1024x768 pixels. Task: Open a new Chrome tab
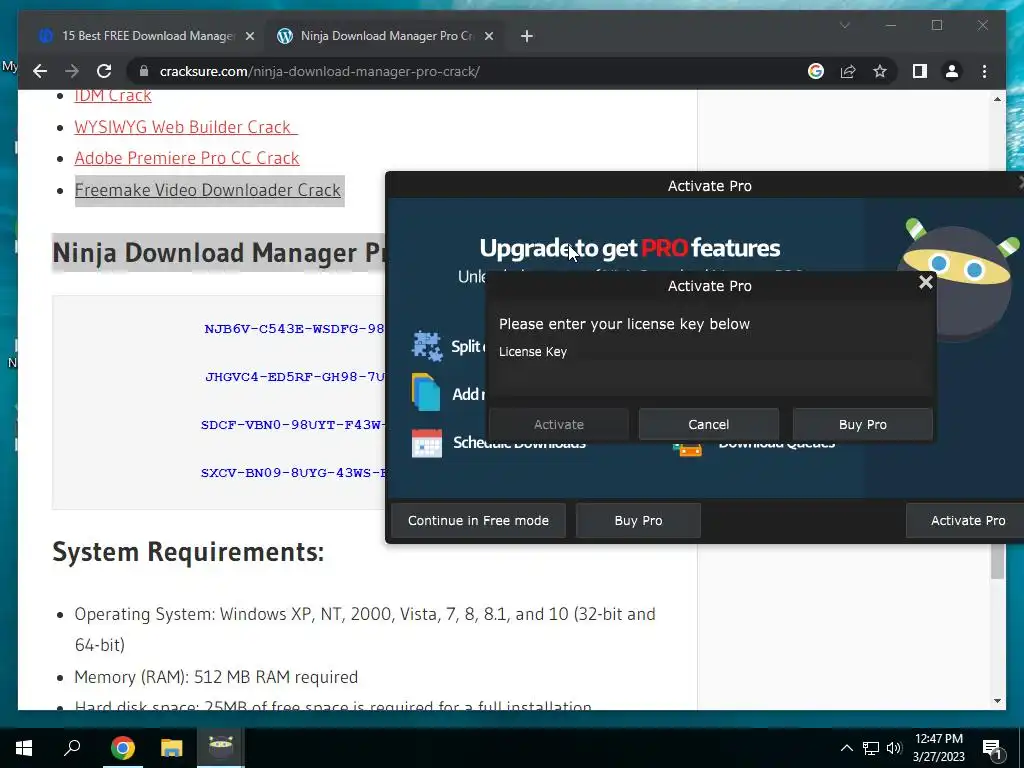point(526,36)
